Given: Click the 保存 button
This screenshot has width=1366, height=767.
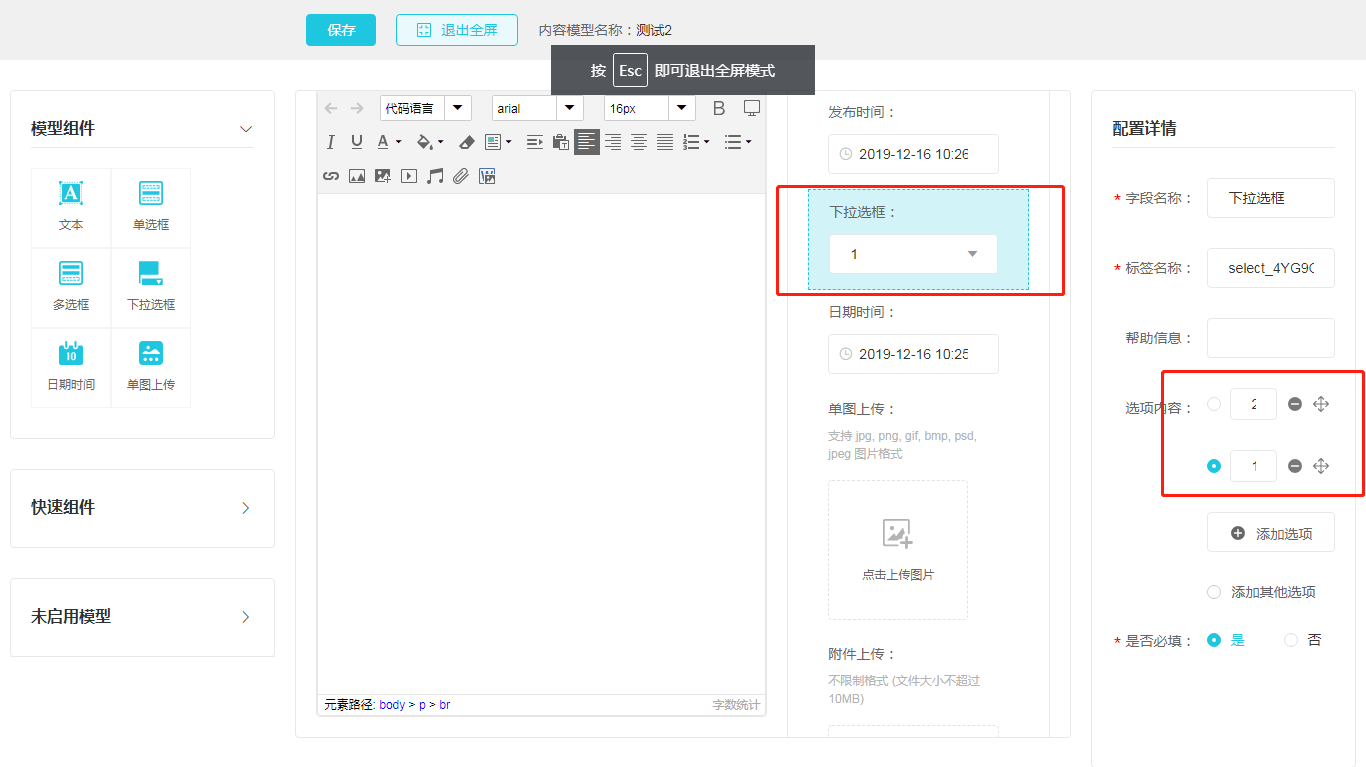Looking at the screenshot, I should (x=341, y=30).
